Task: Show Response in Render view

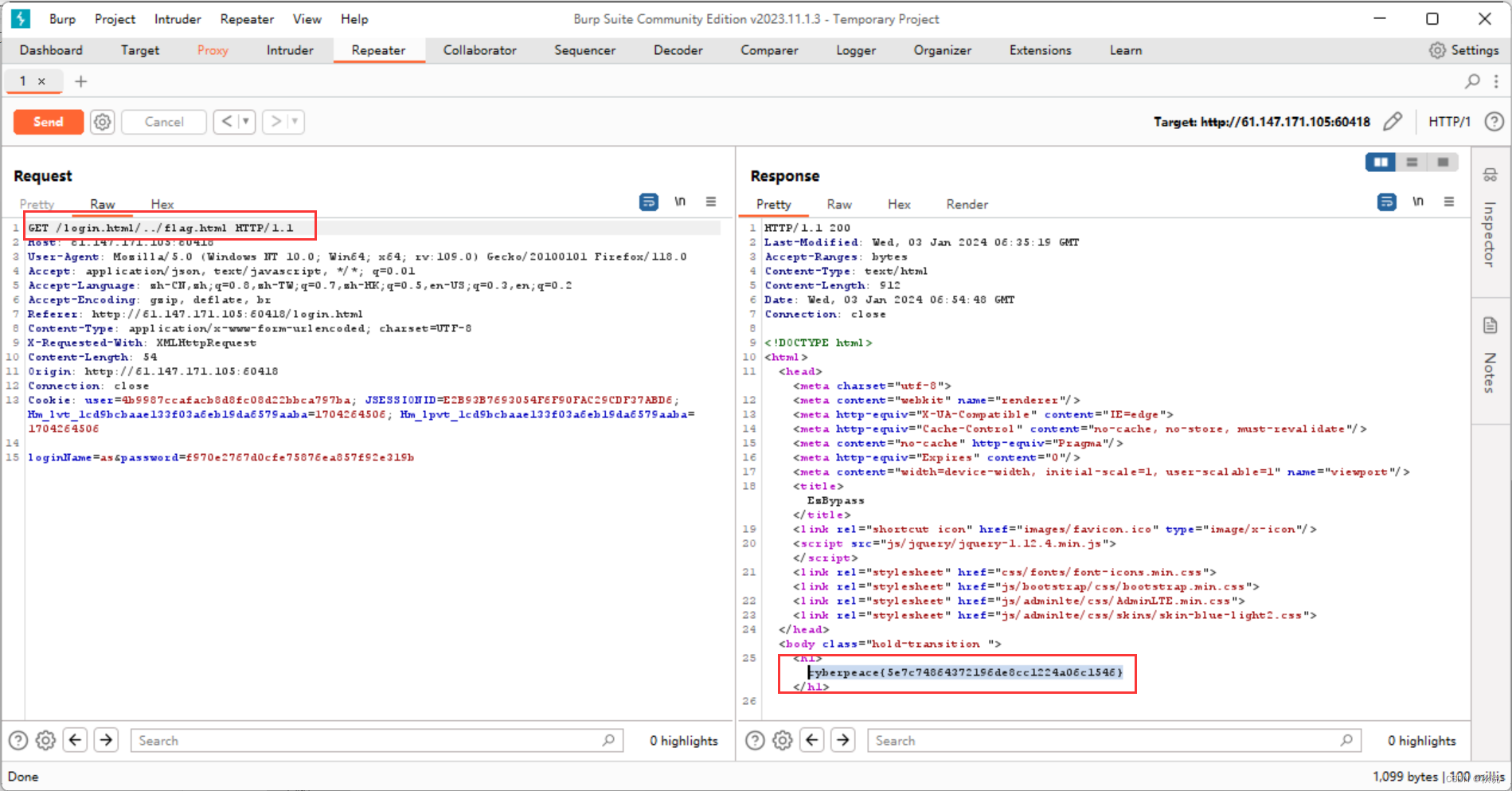Action: coord(967,205)
